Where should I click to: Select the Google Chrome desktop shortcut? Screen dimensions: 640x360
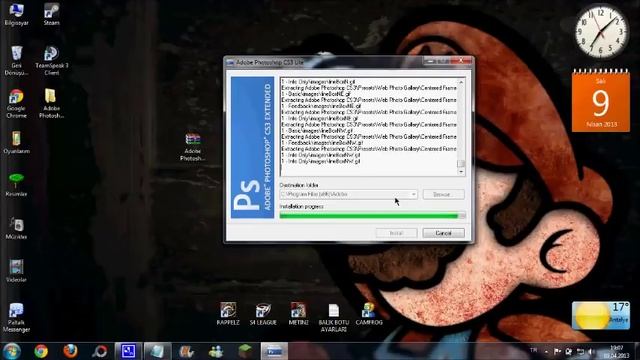(x=16, y=104)
